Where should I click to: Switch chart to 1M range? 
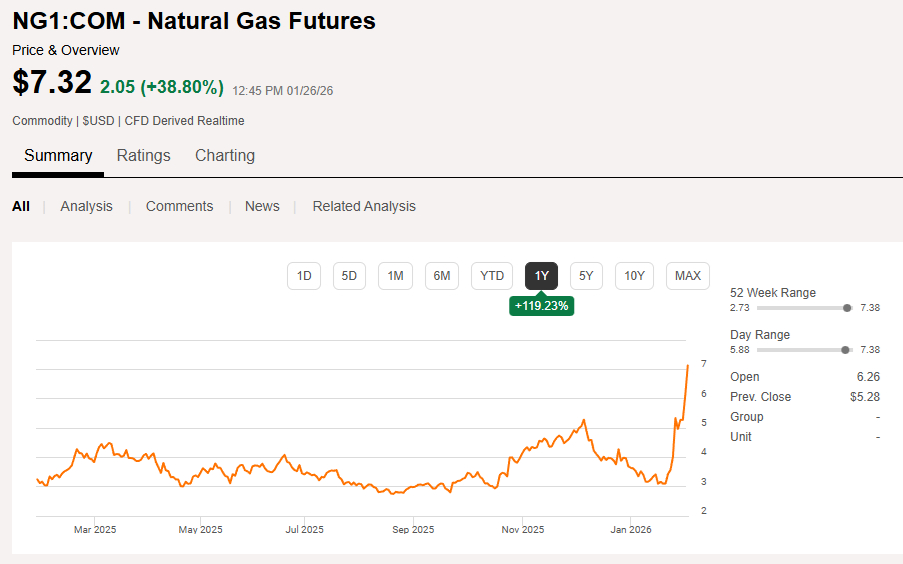[395, 276]
